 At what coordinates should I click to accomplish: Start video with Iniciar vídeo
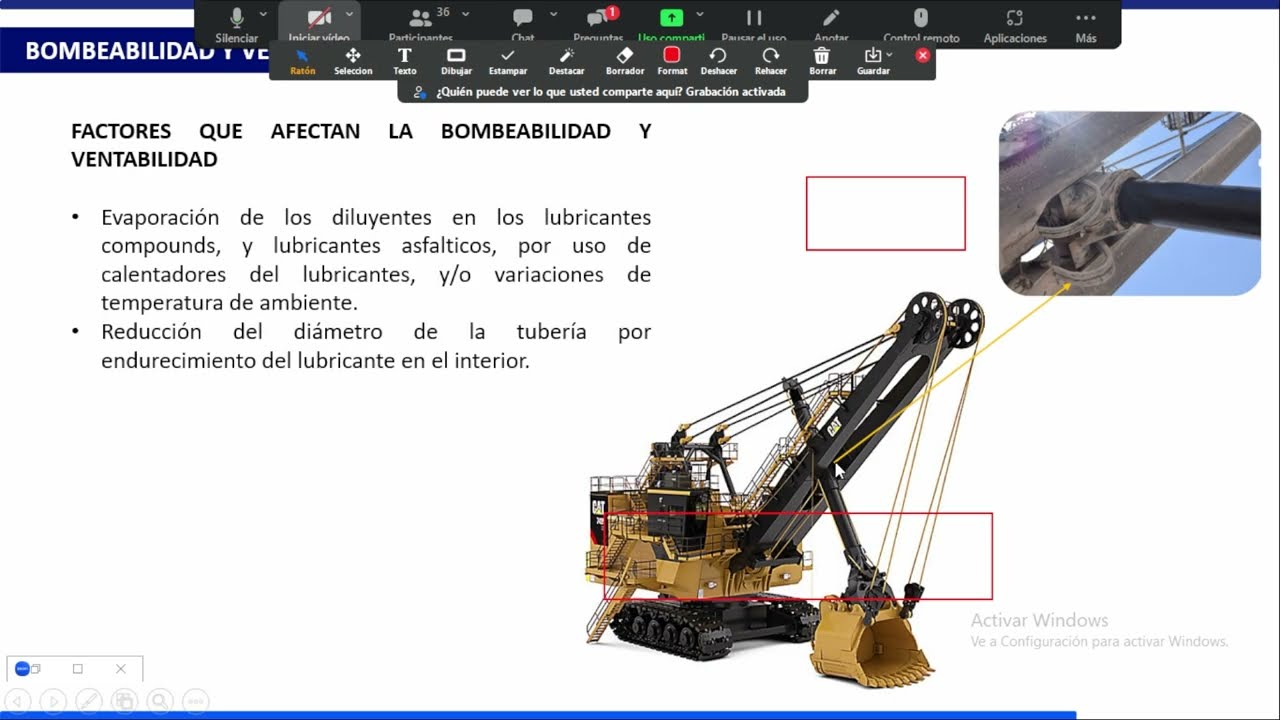tap(319, 24)
